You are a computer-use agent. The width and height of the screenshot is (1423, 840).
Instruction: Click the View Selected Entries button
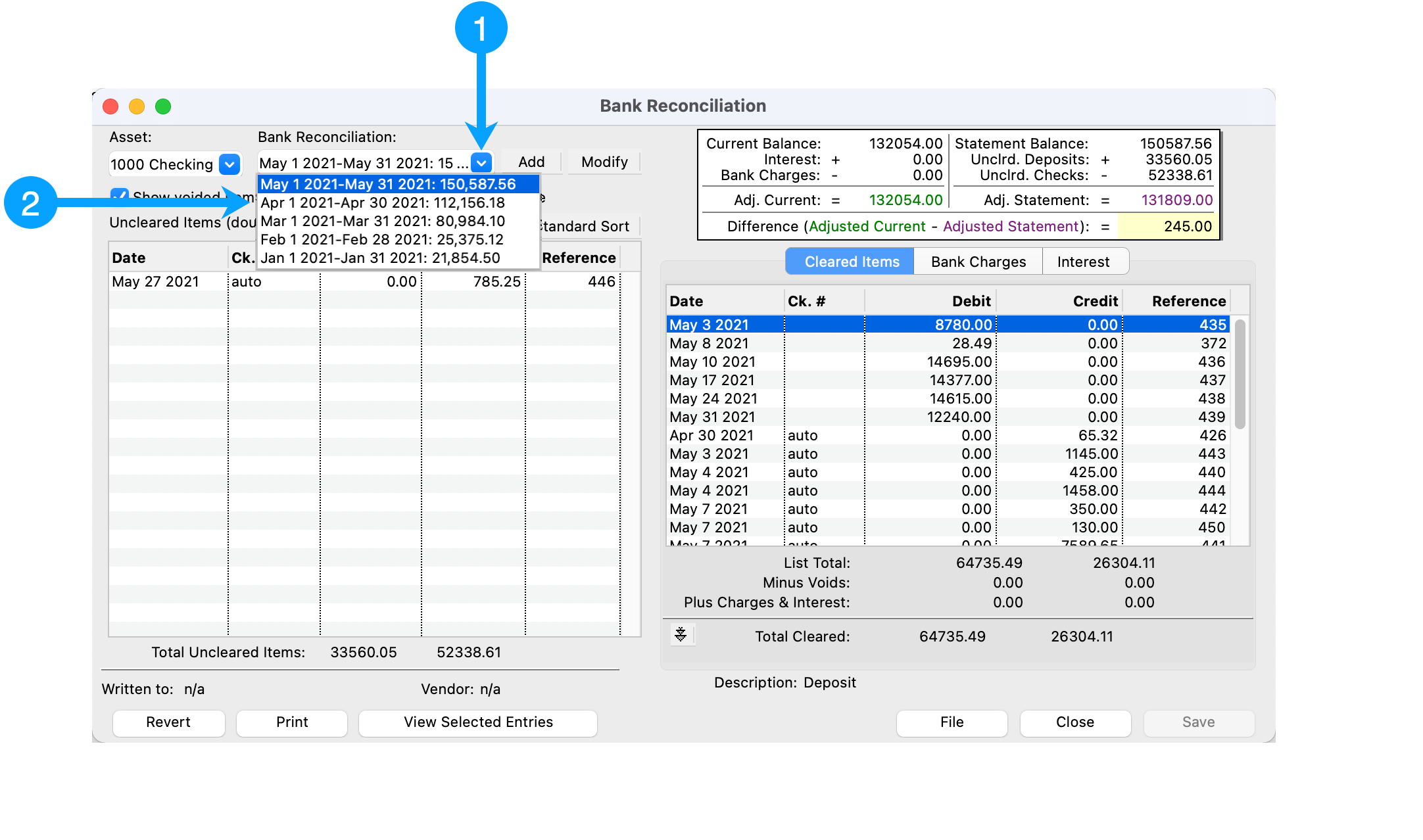pos(478,722)
